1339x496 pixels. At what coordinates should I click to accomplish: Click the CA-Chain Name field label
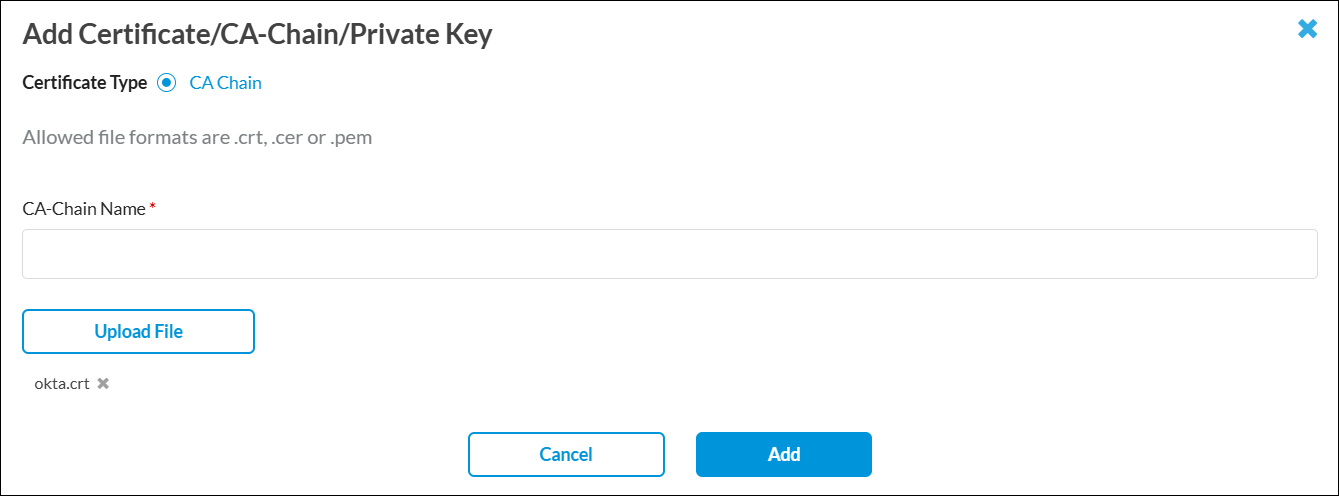click(84, 209)
